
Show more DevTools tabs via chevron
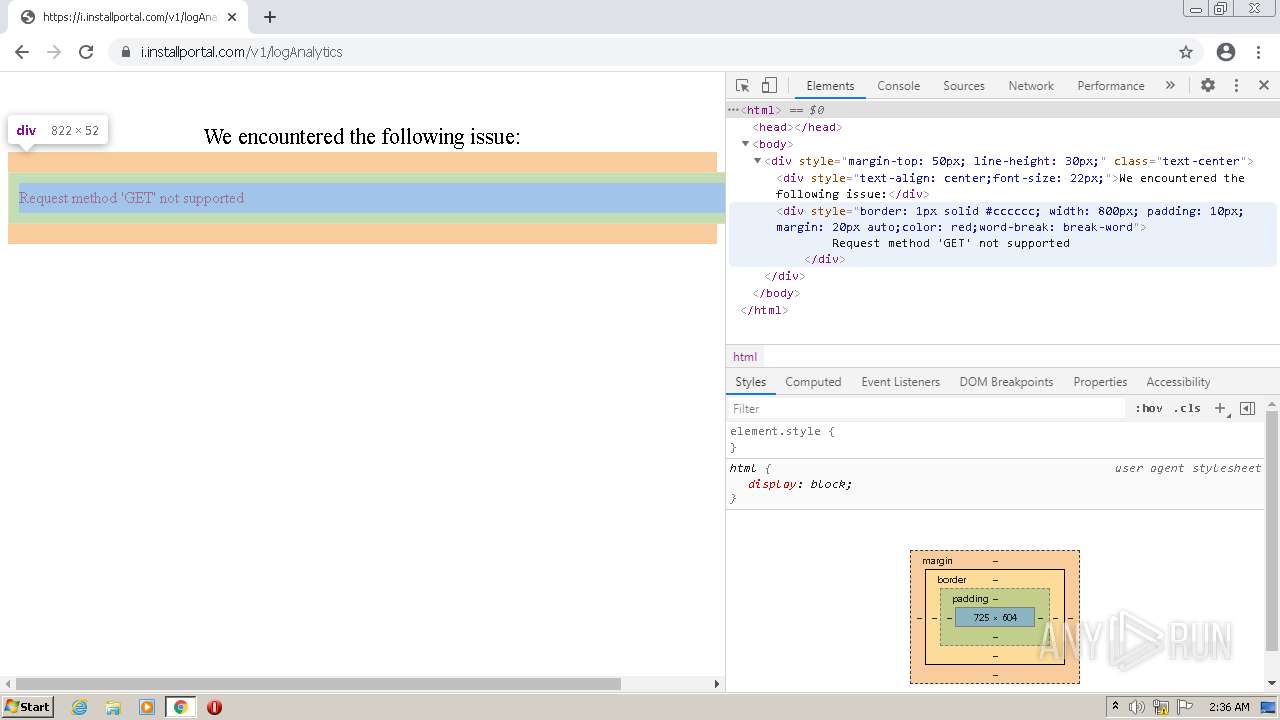(x=1170, y=86)
